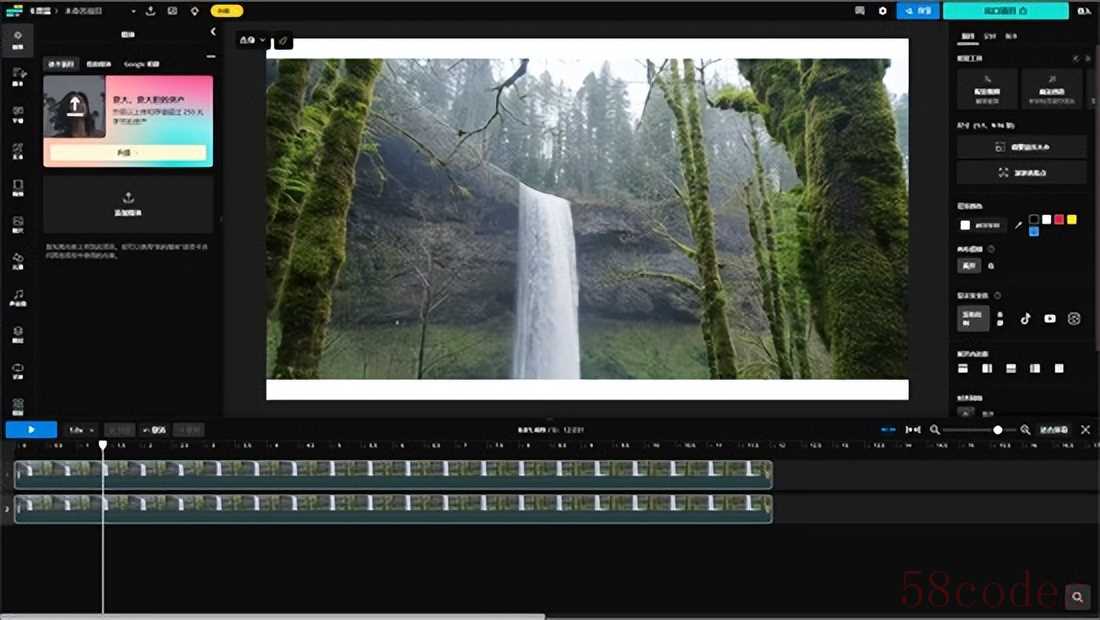
Task: Click the settings gear icon in top bar
Action: click(882, 11)
